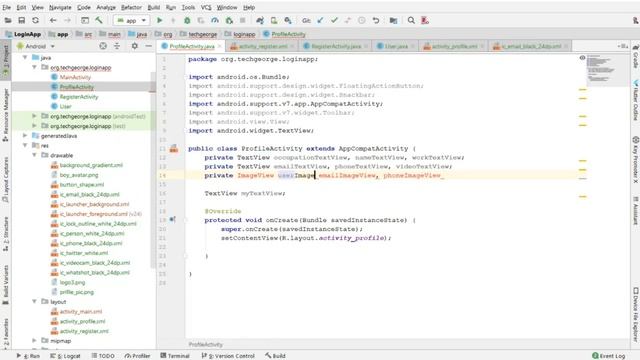Viewport: 640px width, 360px height.
Task: Click the Search Everywhere magnifier icon
Action: pyautogui.click(x=411, y=20)
